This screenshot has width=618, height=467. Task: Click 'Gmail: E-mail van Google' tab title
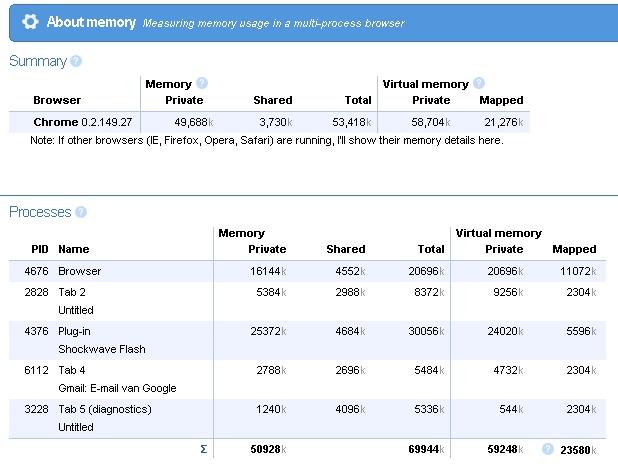pos(117,388)
